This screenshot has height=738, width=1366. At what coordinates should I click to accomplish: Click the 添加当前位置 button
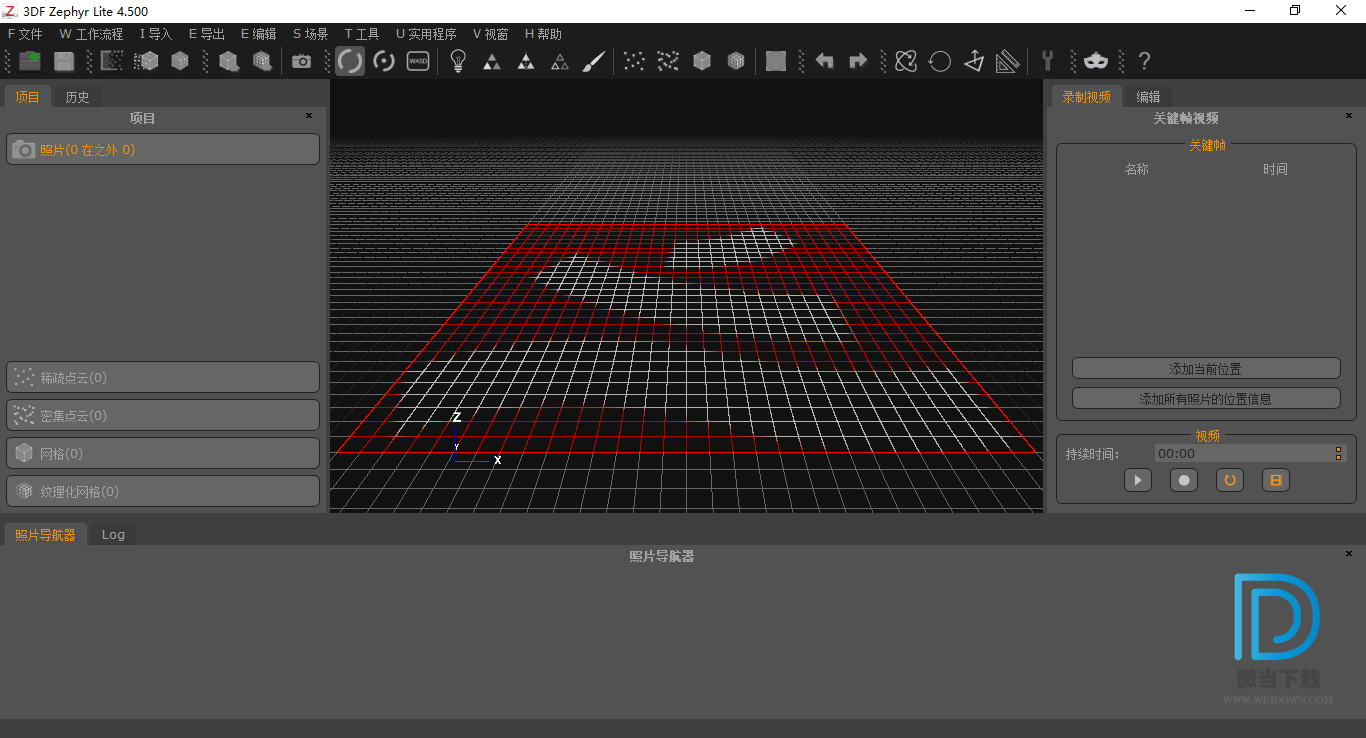[1206, 369]
